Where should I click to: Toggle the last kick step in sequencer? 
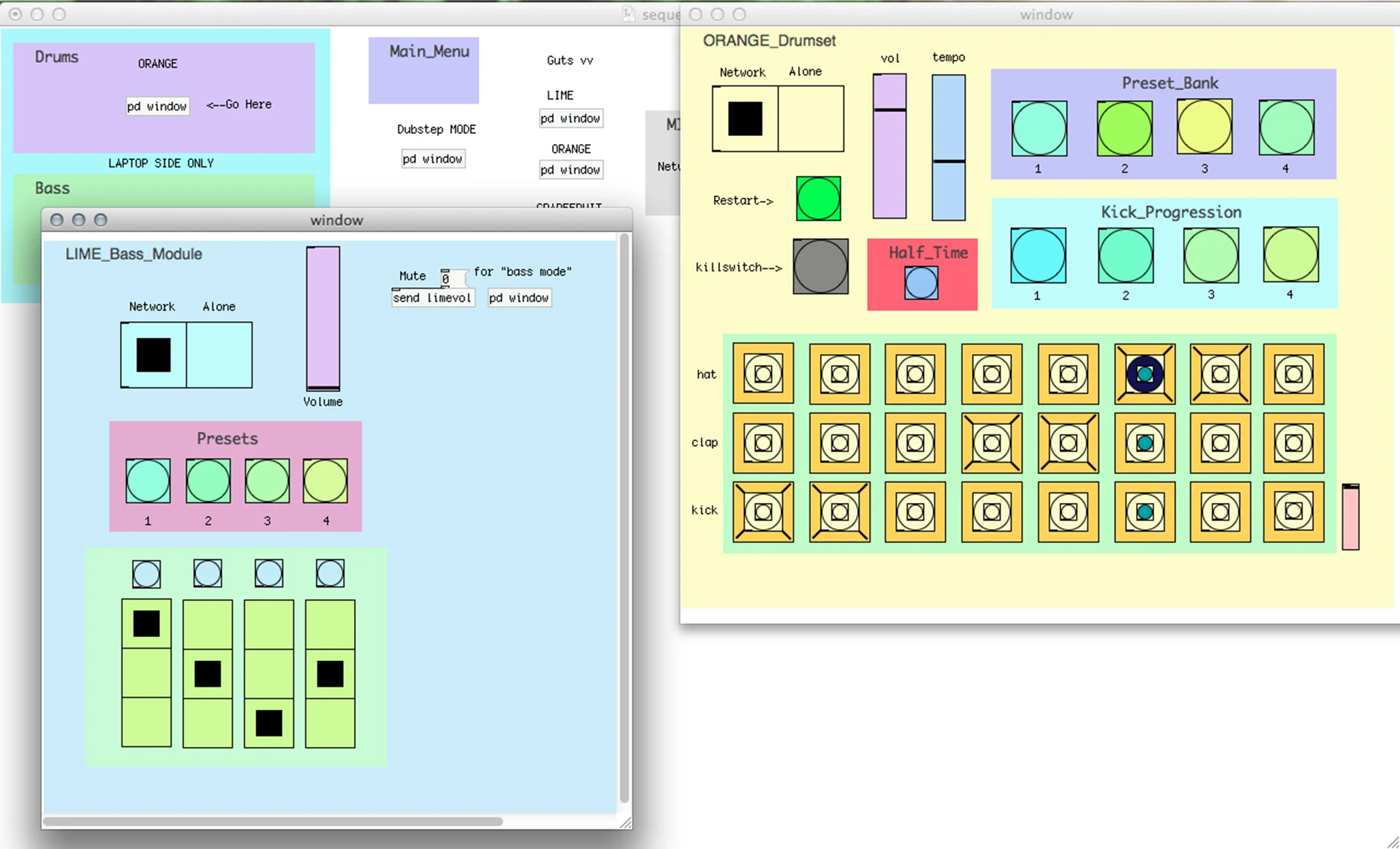pyautogui.click(x=1293, y=512)
